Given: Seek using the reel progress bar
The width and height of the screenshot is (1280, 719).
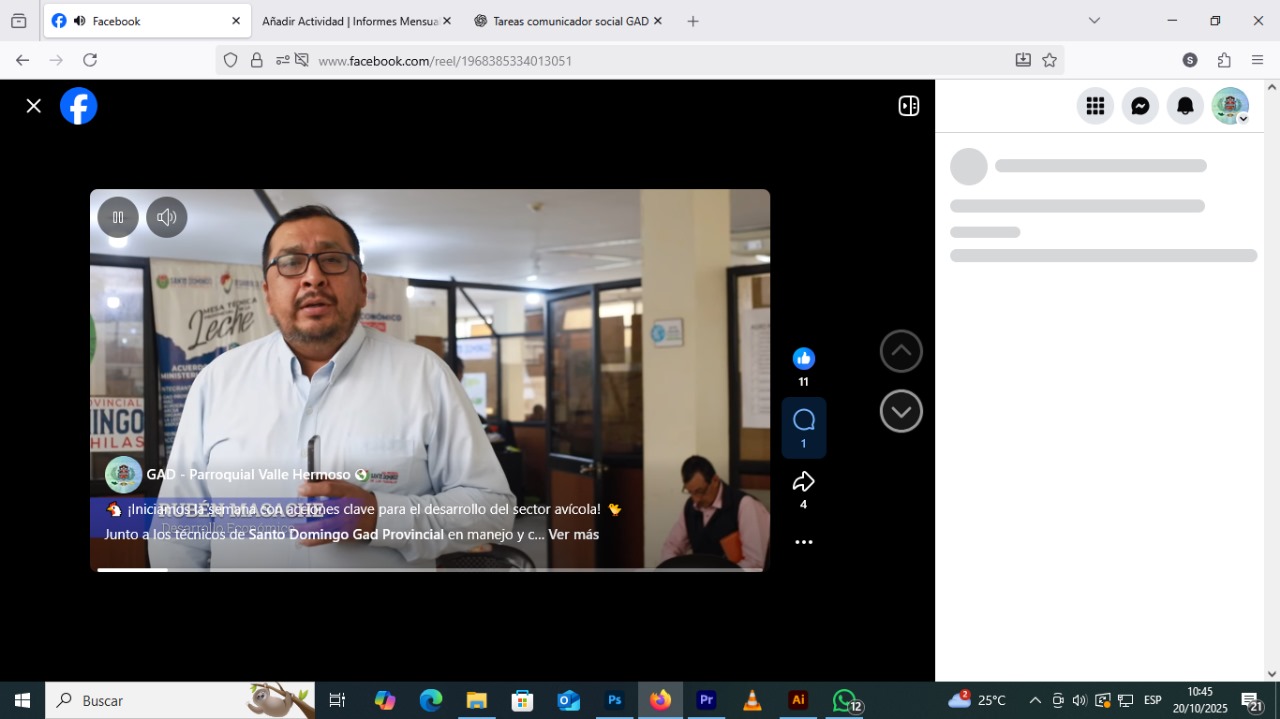Looking at the screenshot, I should click(x=430, y=569).
